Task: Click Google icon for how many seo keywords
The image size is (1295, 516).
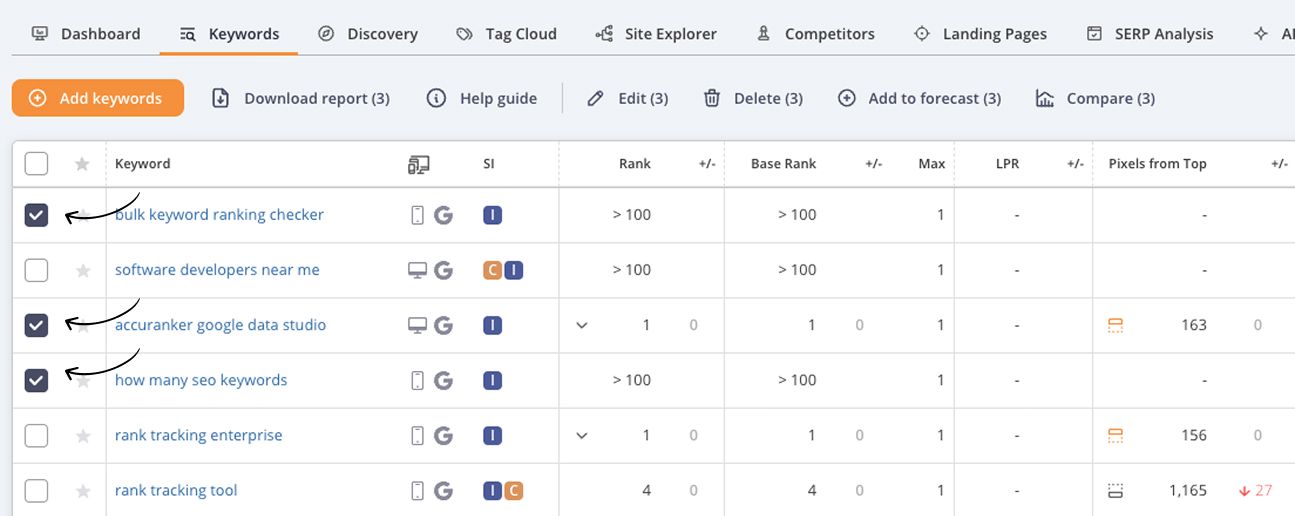Action: pos(443,380)
